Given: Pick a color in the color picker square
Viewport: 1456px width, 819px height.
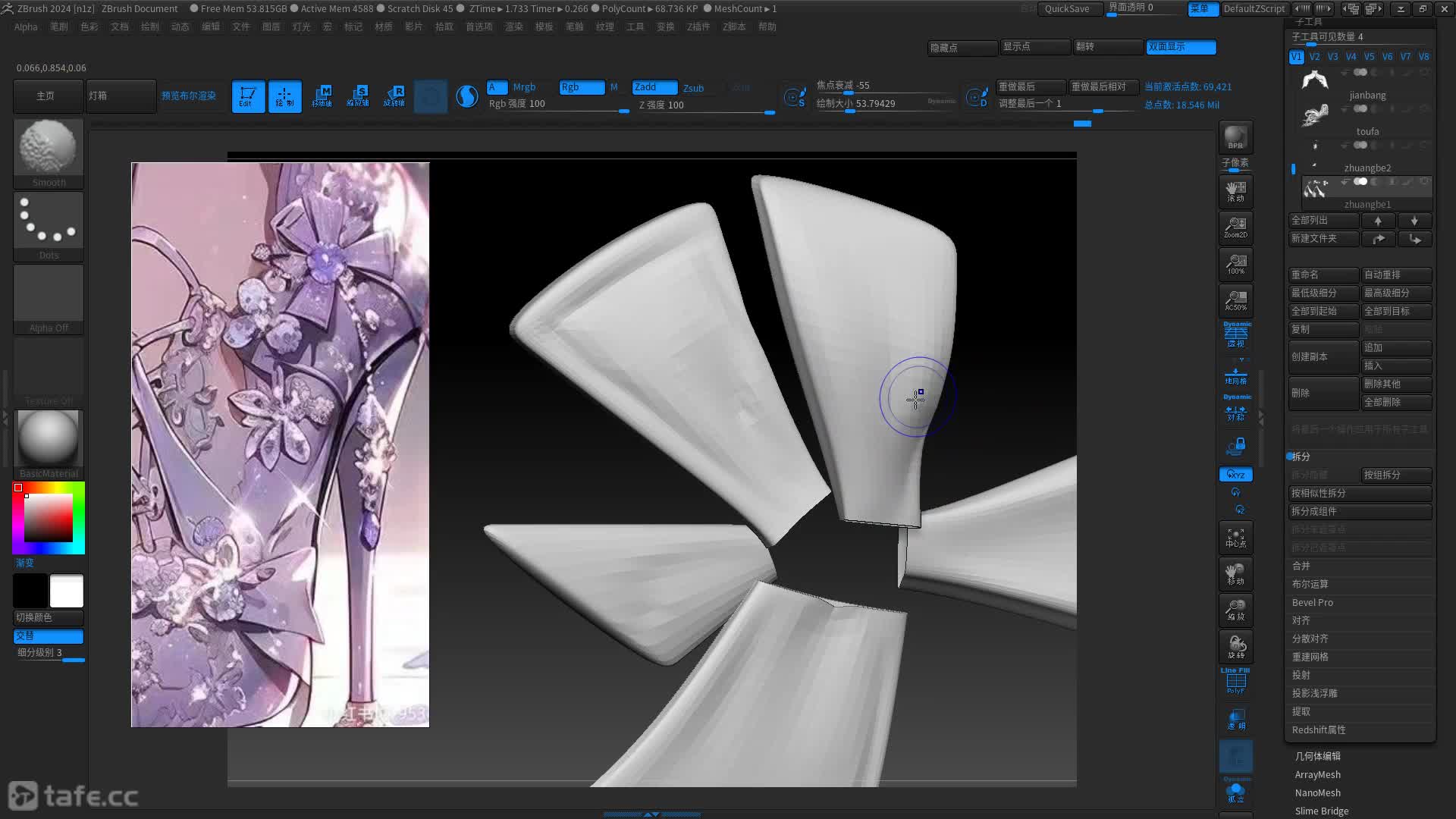Looking at the screenshot, I should click(x=49, y=518).
